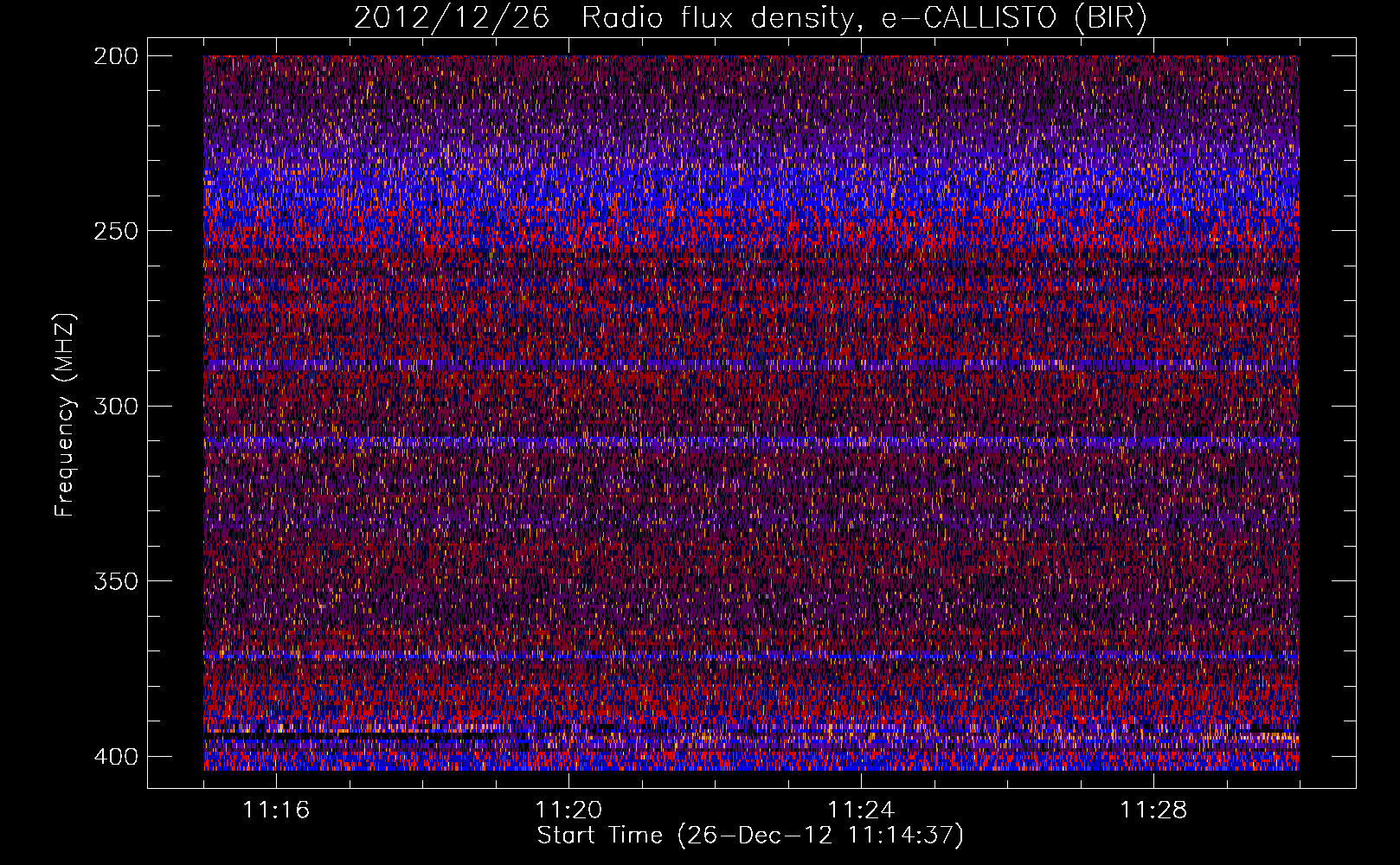Click the 'Start Time (26-Dec-12 11:14:37)' label
Viewport: 1400px width, 865px height.
[x=750, y=836]
